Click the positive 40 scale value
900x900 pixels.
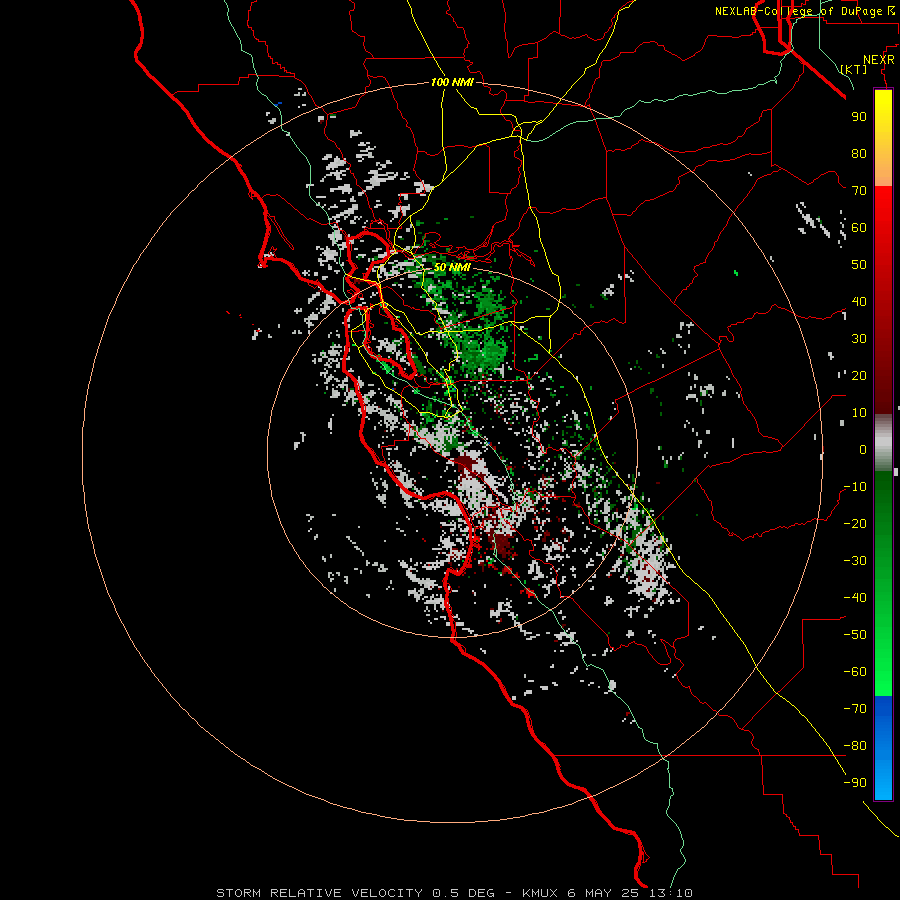coord(859,301)
